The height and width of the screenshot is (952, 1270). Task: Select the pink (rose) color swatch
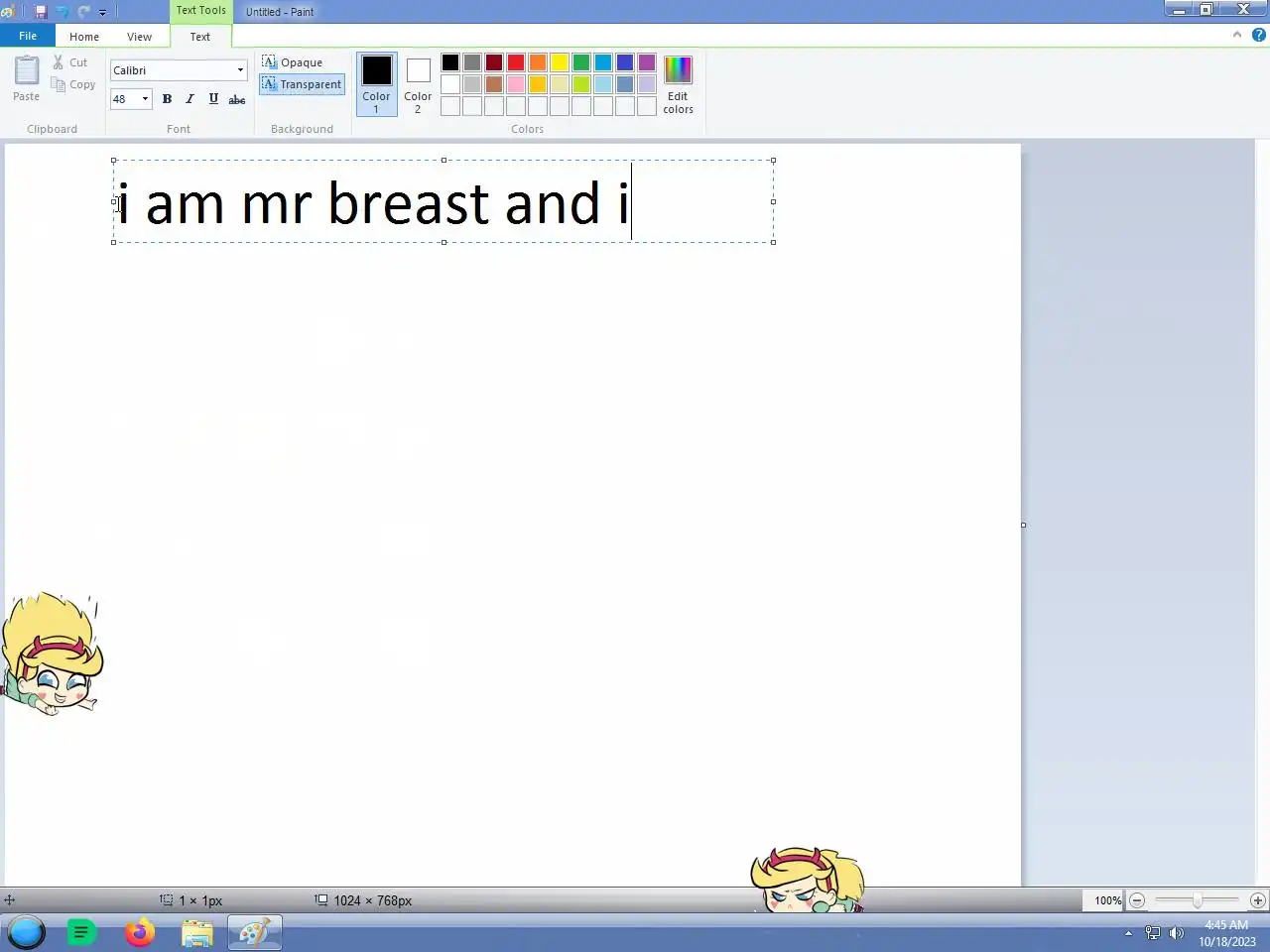pyautogui.click(x=516, y=84)
